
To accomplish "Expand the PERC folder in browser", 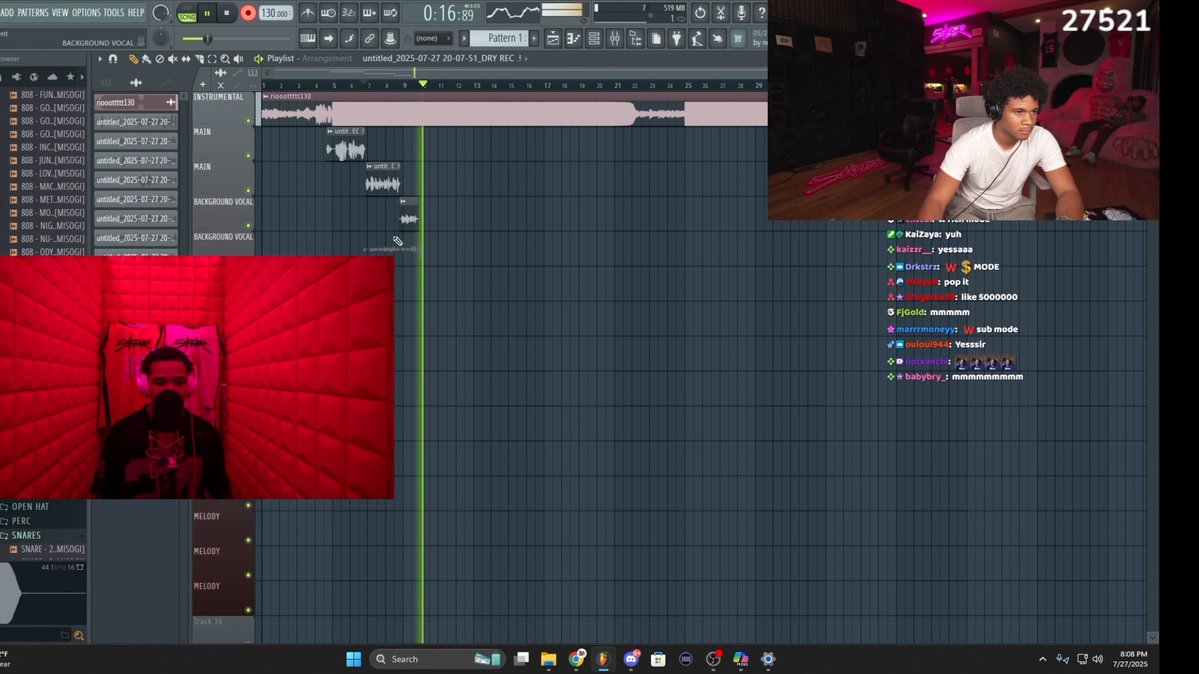I will [21, 521].
